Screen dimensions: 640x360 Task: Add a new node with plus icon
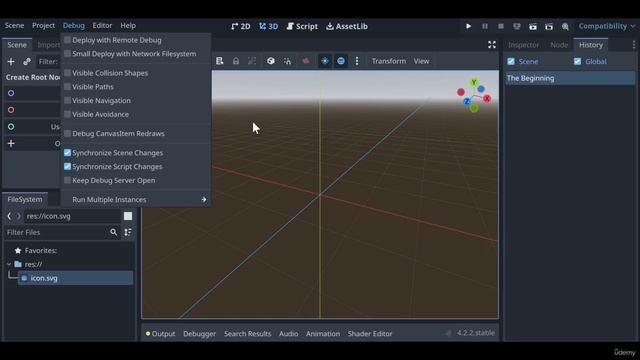[x=11, y=62]
